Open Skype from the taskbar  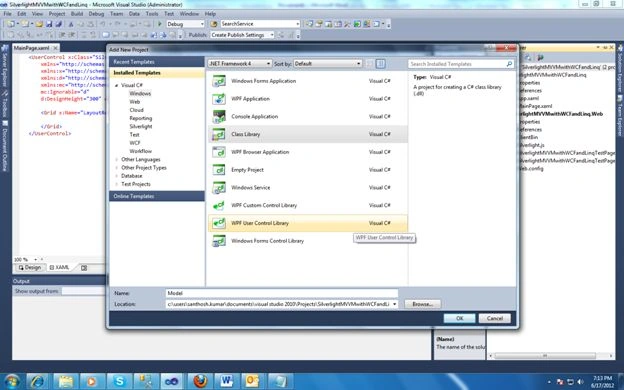point(119,381)
